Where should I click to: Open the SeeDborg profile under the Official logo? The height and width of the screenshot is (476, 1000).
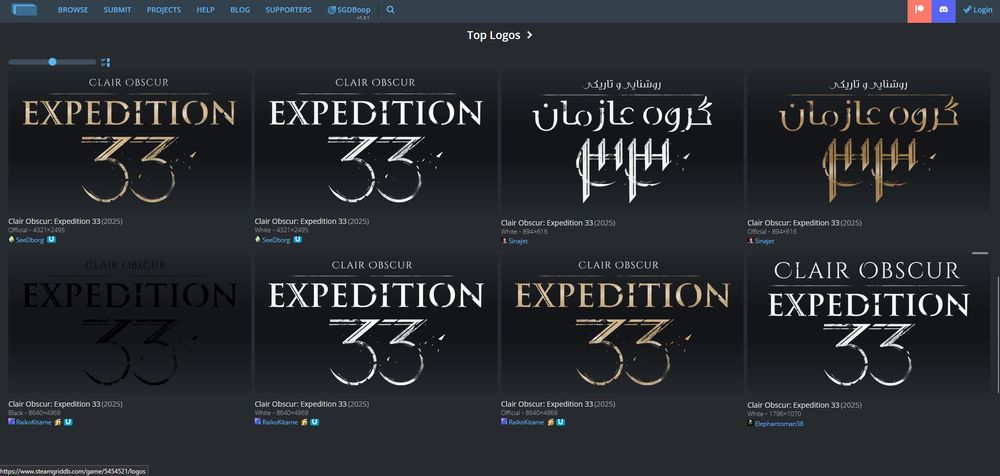click(28, 240)
